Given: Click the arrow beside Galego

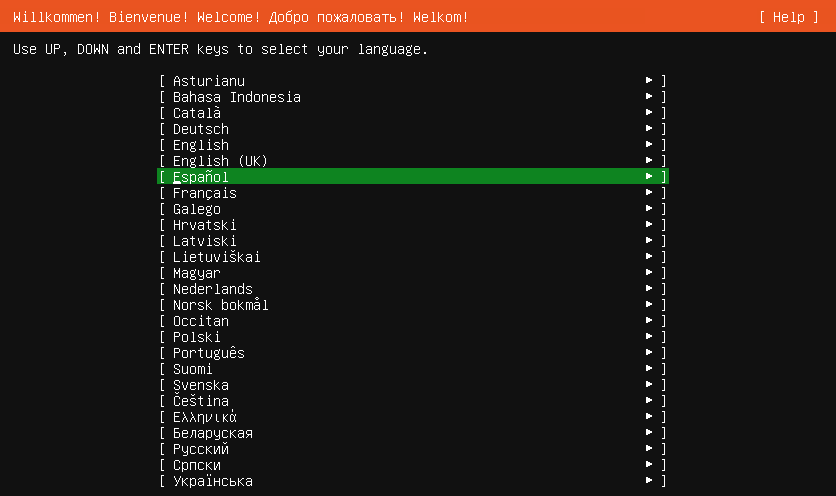Looking at the screenshot, I should tap(649, 208).
